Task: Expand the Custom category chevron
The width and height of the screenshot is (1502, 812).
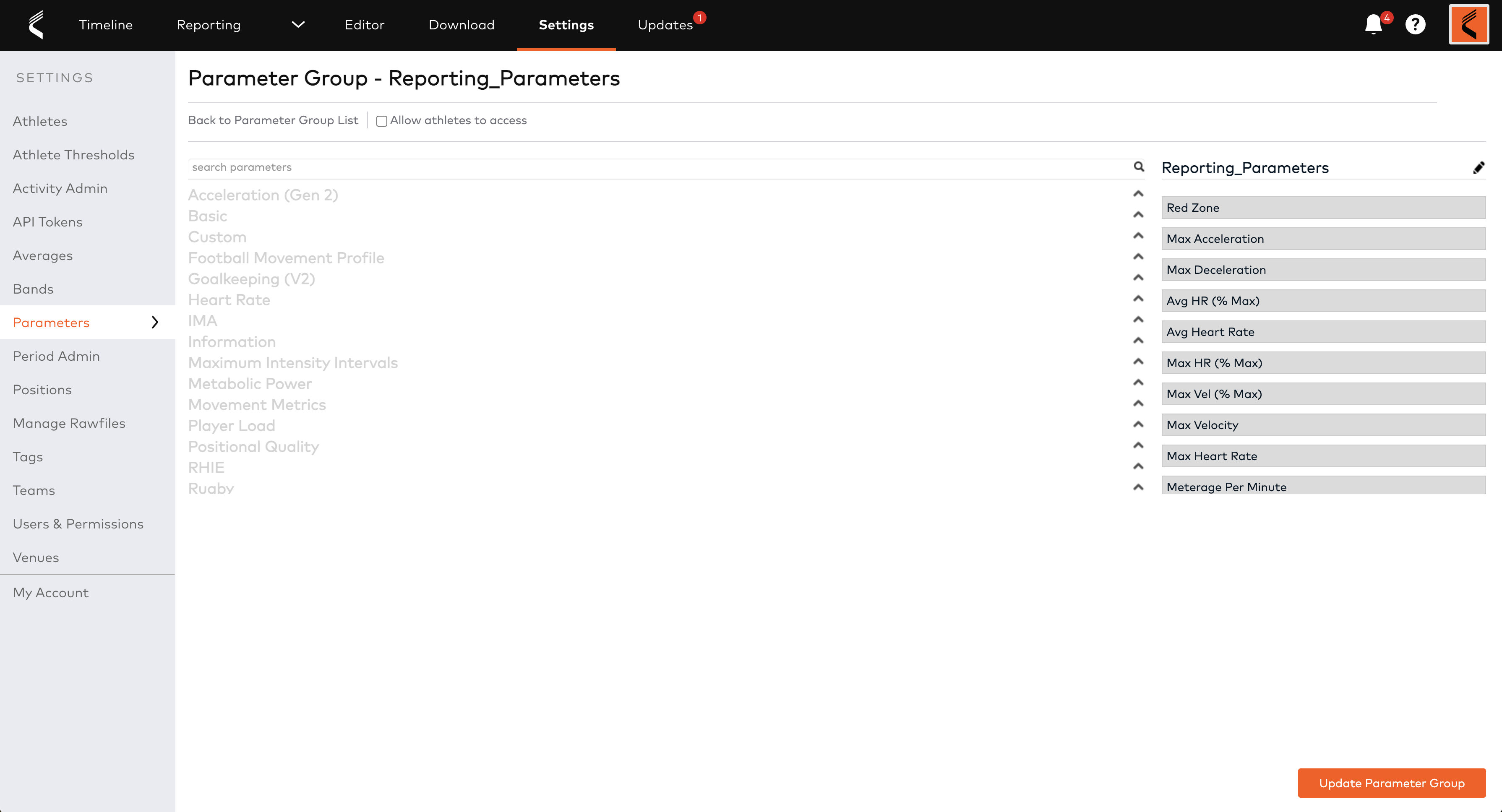Action: pos(1138,235)
